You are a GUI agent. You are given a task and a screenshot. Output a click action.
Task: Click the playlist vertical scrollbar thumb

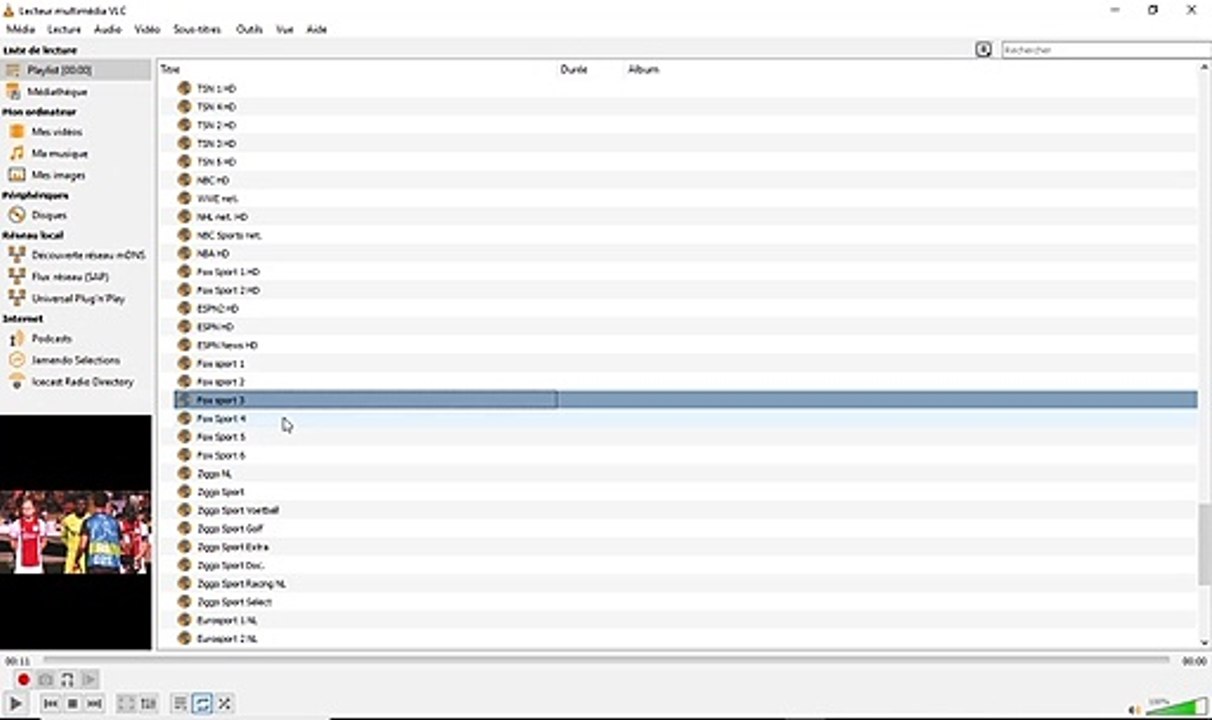[x=1204, y=545]
